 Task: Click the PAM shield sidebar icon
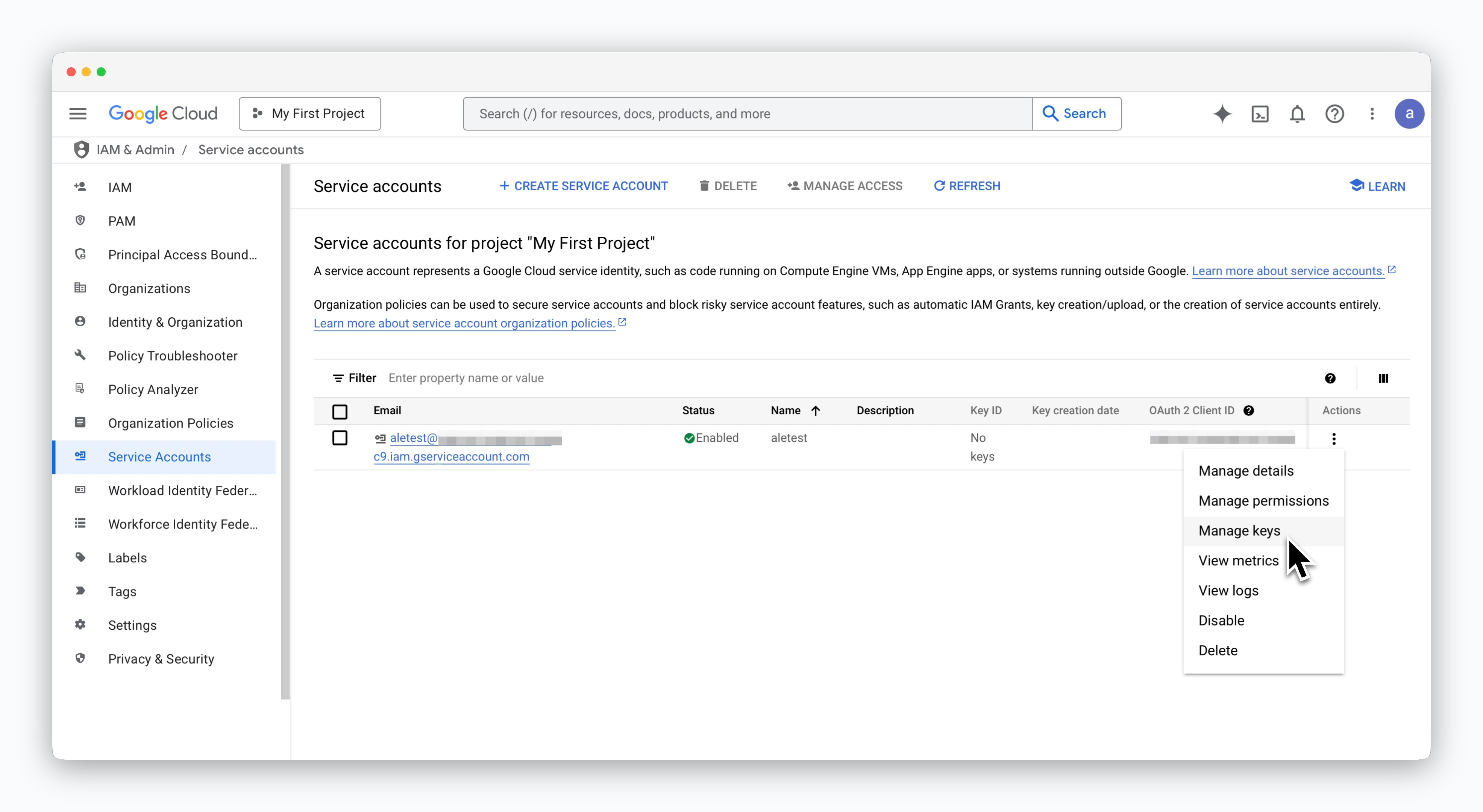click(80, 220)
